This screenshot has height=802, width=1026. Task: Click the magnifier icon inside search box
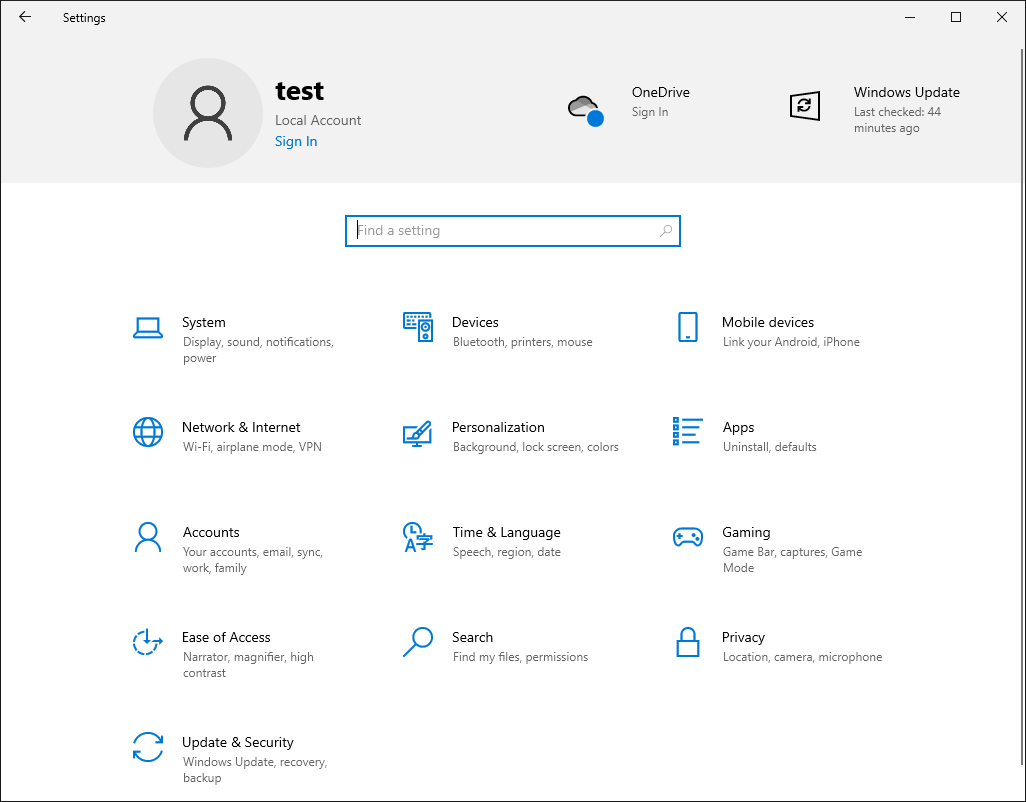666,231
